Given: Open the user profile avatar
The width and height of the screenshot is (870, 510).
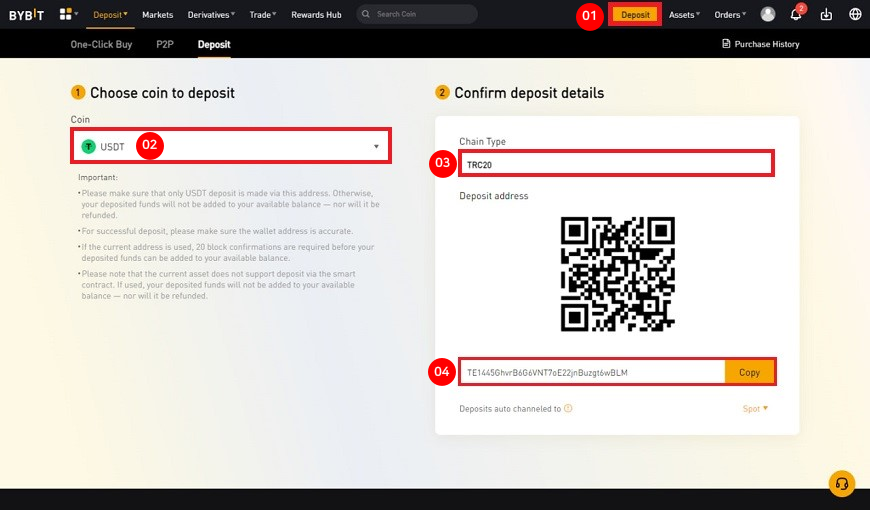Looking at the screenshot, I should [768, 15].
